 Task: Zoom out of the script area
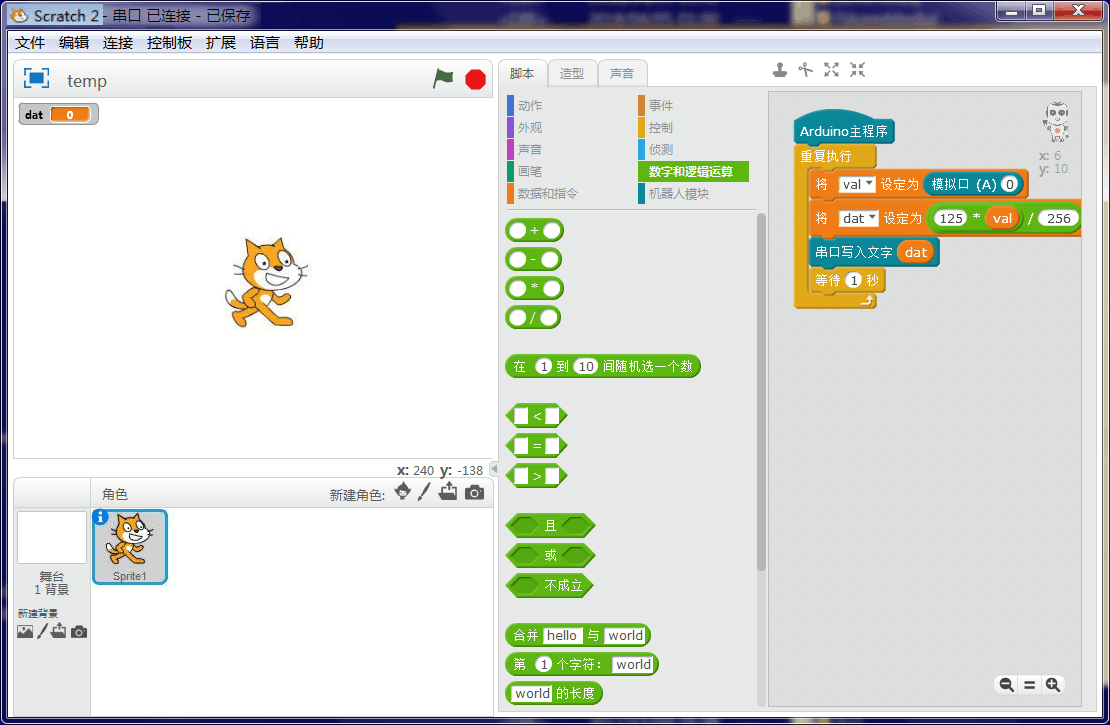coord(1006,685)
